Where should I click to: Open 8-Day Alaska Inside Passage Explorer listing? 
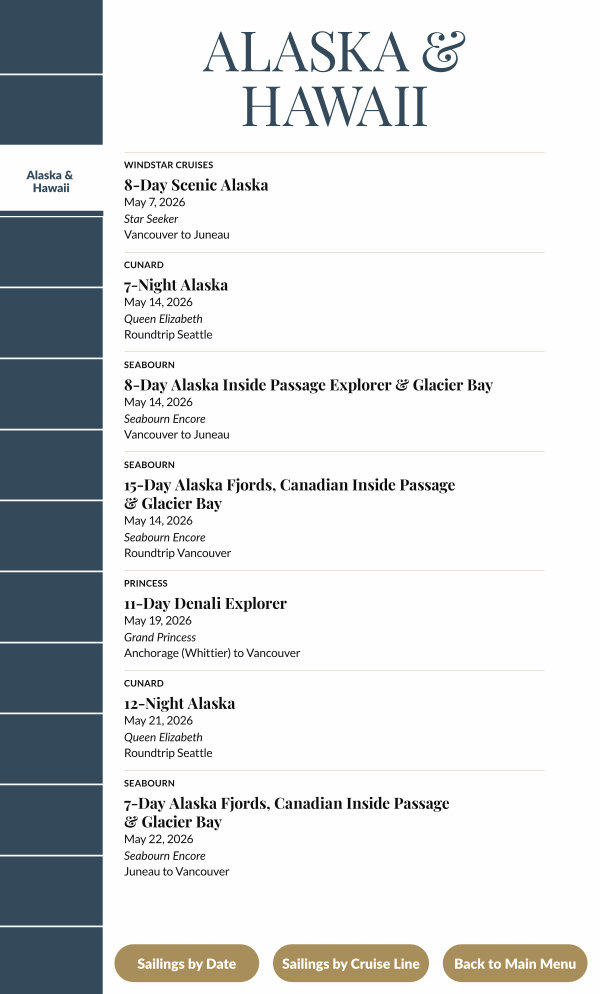[308, 385]
